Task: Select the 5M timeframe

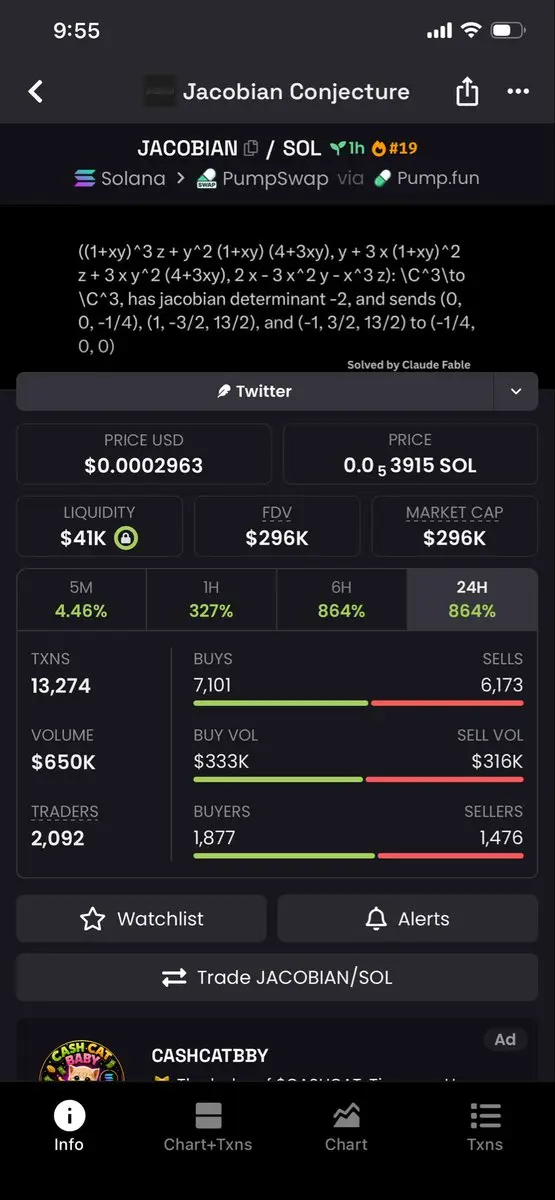Action: point(81,599)
